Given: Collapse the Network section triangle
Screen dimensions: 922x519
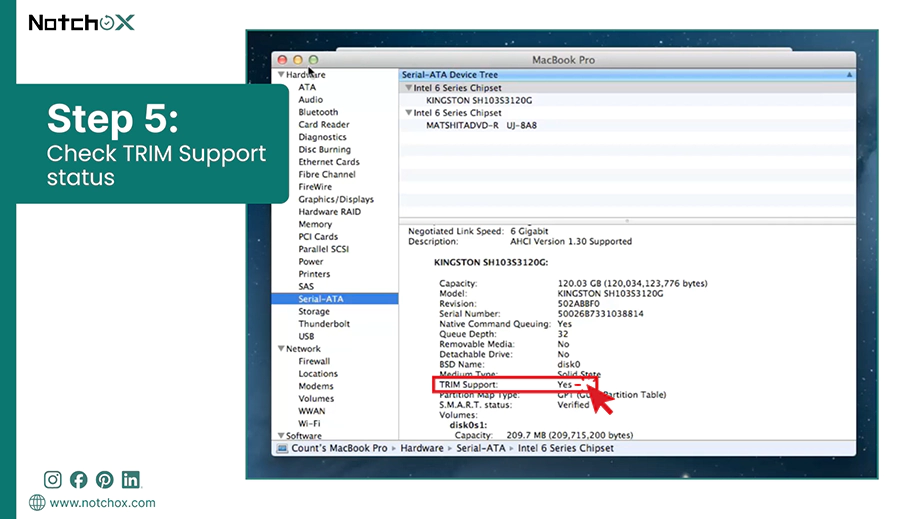Looking at the screenshot, I should pos(281,349).
